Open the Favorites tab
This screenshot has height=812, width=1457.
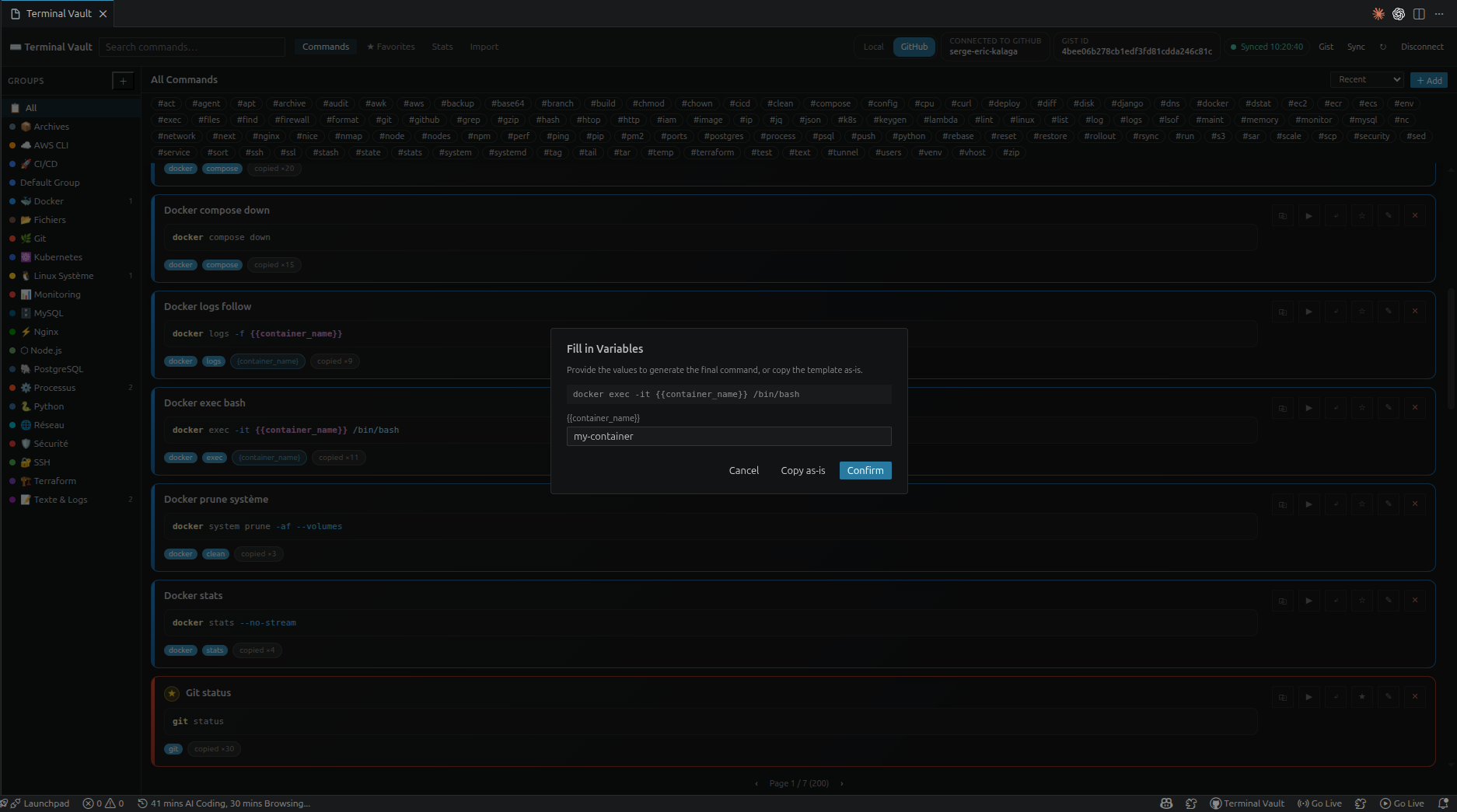(390, 47)
